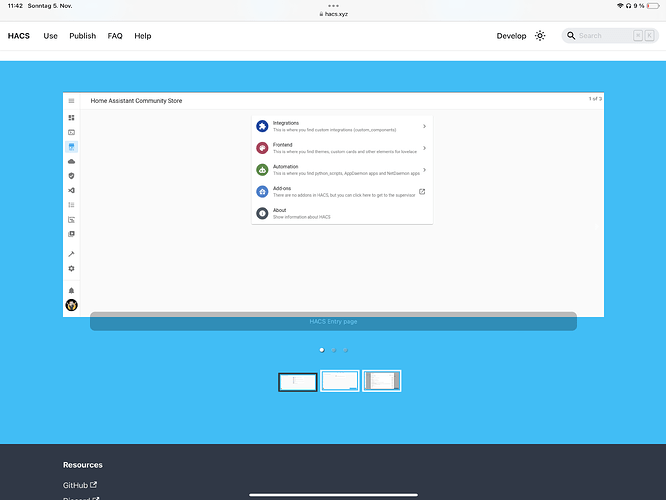Viewport: 666px width, 500px height.
Task: Toggle the light/dark theme sun icon
Action: tap(540, 36)
